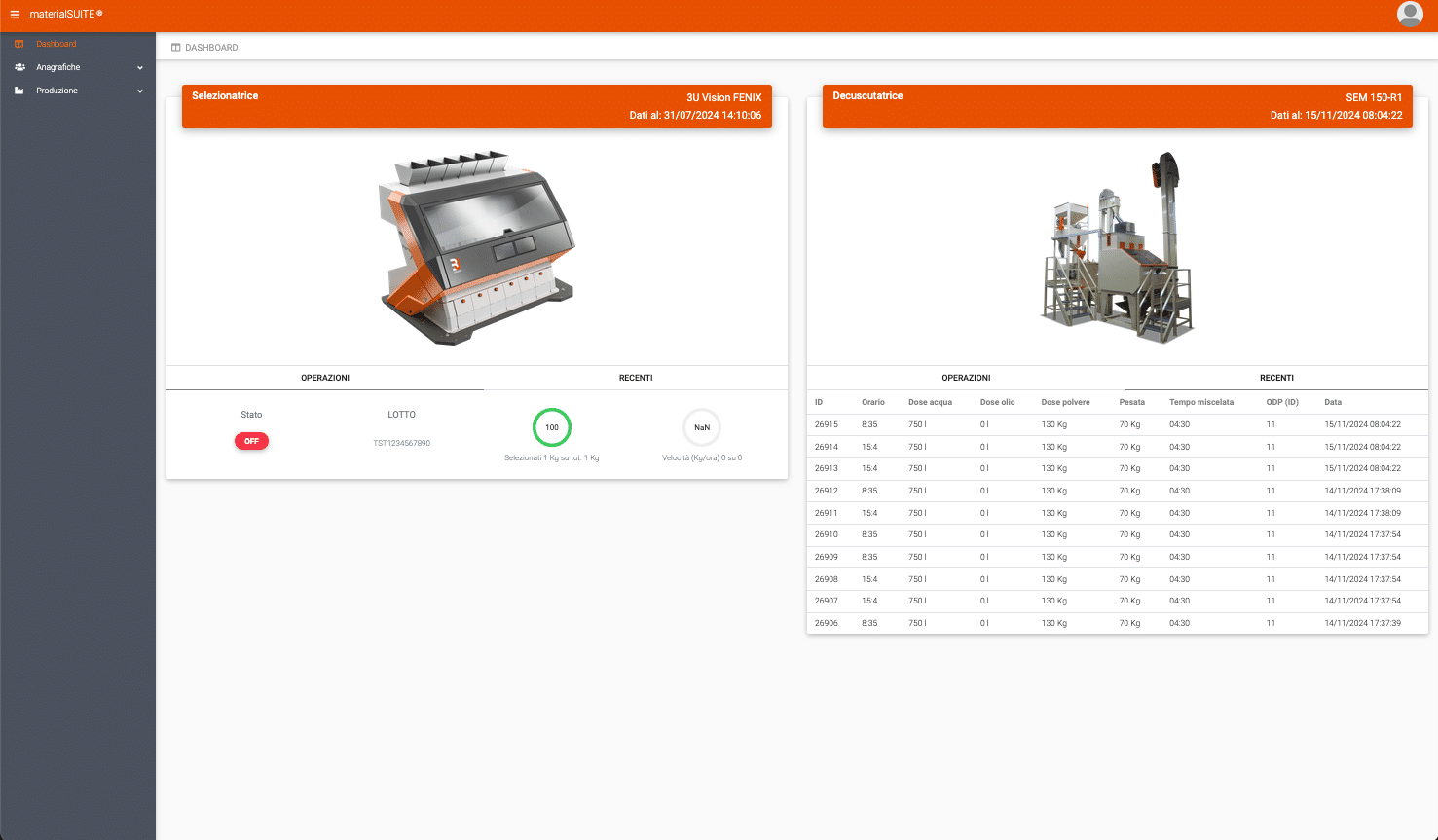Select Selezionatrice Operazioni tab
1438x840 pixels.
(x=325, y=378)
